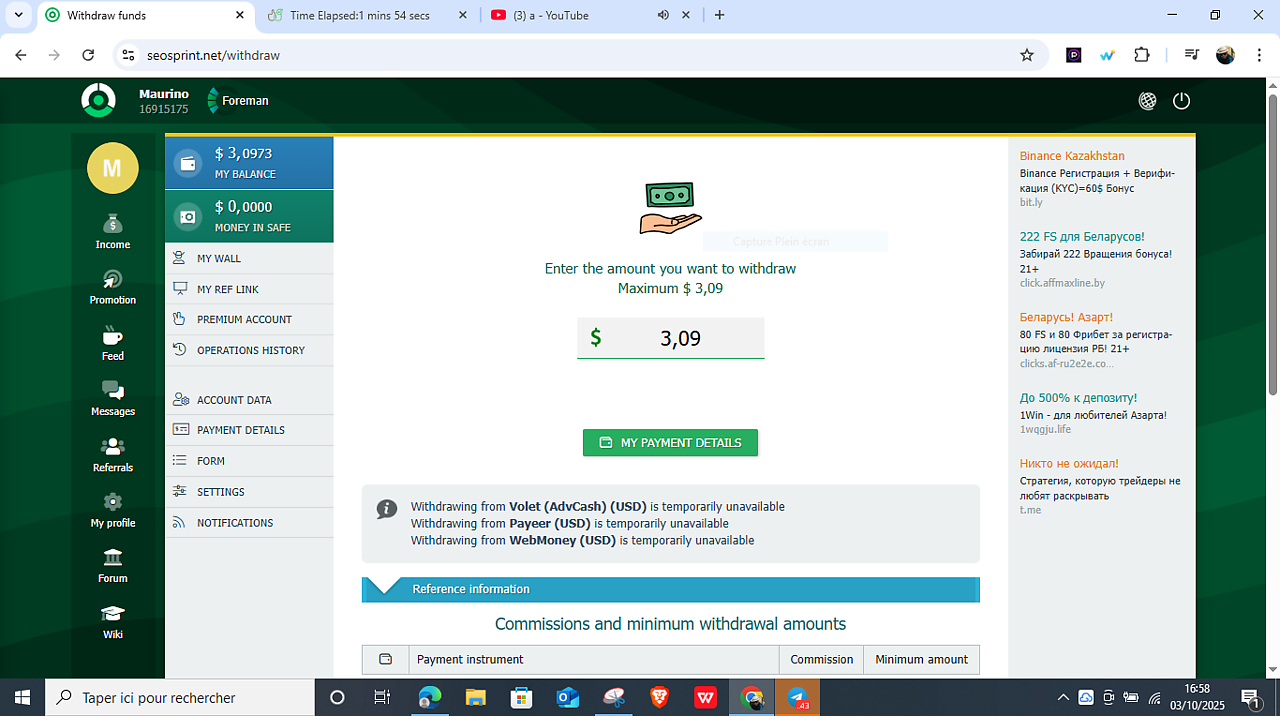Click the power logout icon

[x=1181, y=101]
